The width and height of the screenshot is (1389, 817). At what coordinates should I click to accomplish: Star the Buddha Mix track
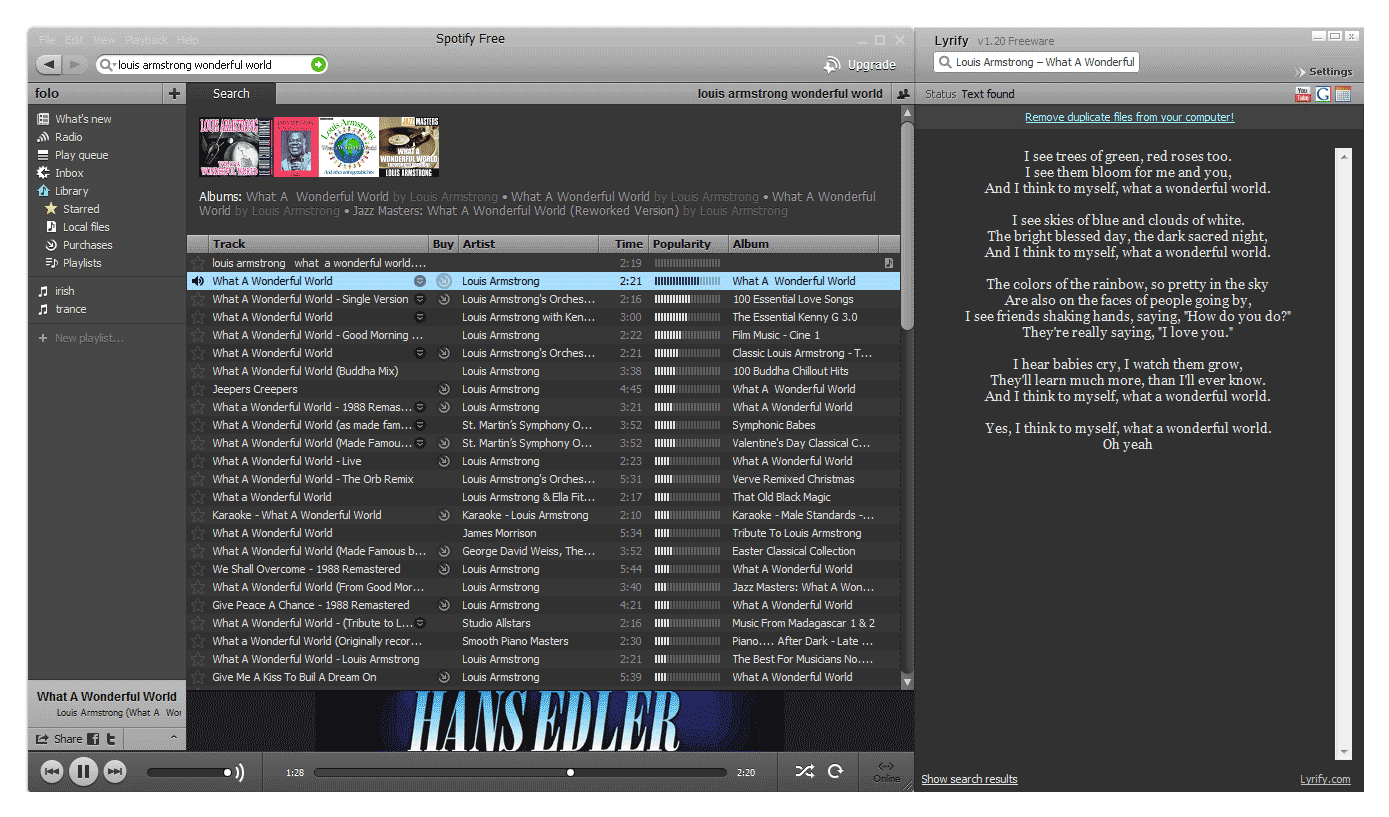pyautogui.click(x=198, y=371)
